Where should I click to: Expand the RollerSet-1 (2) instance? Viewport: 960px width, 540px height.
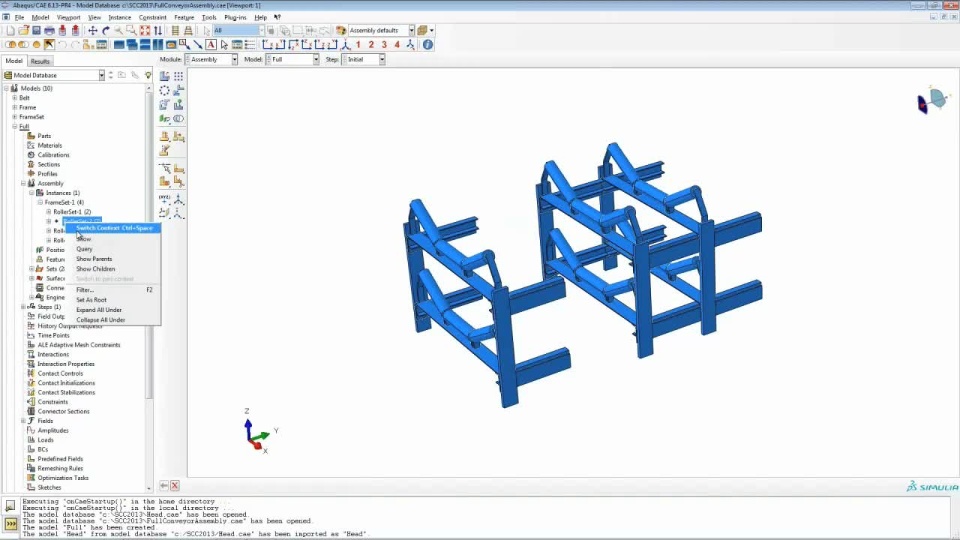coord(48,212)
